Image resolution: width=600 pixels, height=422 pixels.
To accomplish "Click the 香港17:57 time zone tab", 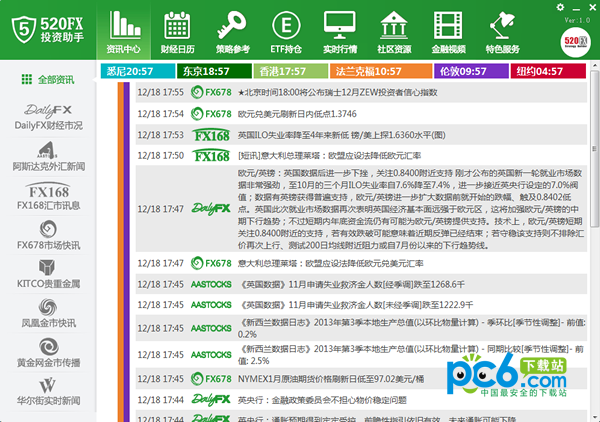I will tap(291, 71).
